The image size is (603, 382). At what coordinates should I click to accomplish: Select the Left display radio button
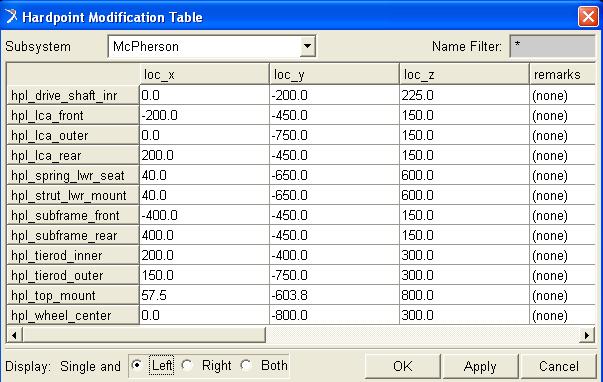(137, 365)
